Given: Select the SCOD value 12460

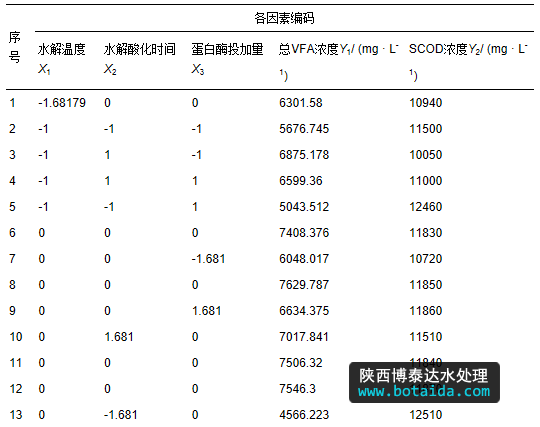Looking at the screenshot, I should pyautogui.click(x=426, y=207).
